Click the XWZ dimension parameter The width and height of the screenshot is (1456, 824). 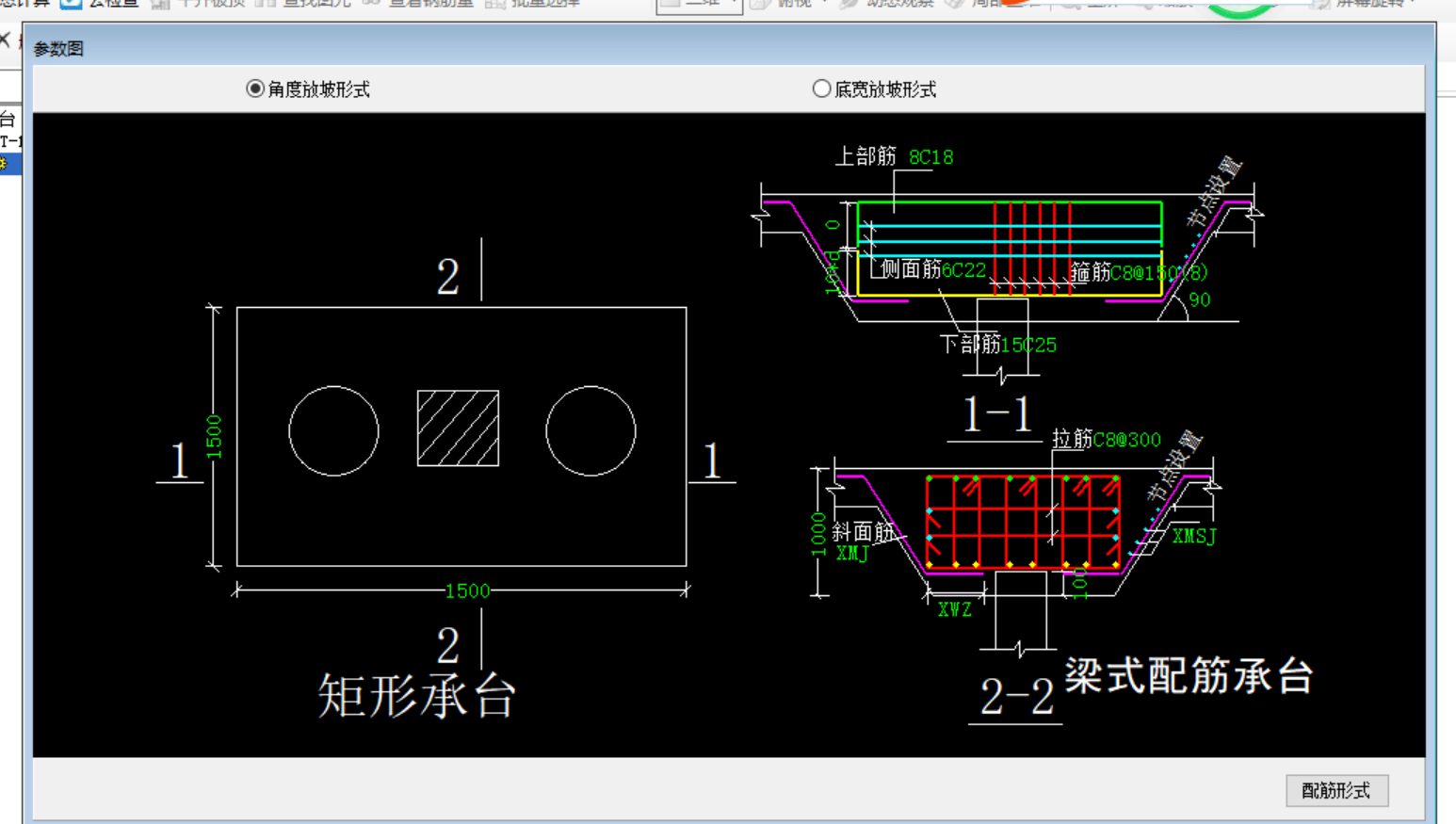tap(954, 609)
